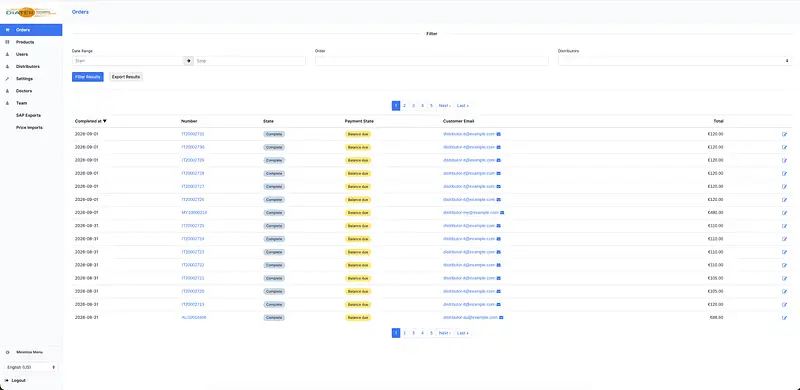Open edit icon for the AU order row
Image resolution: width=800 pixels, height=390 pixels.
(x=784, y=318)
